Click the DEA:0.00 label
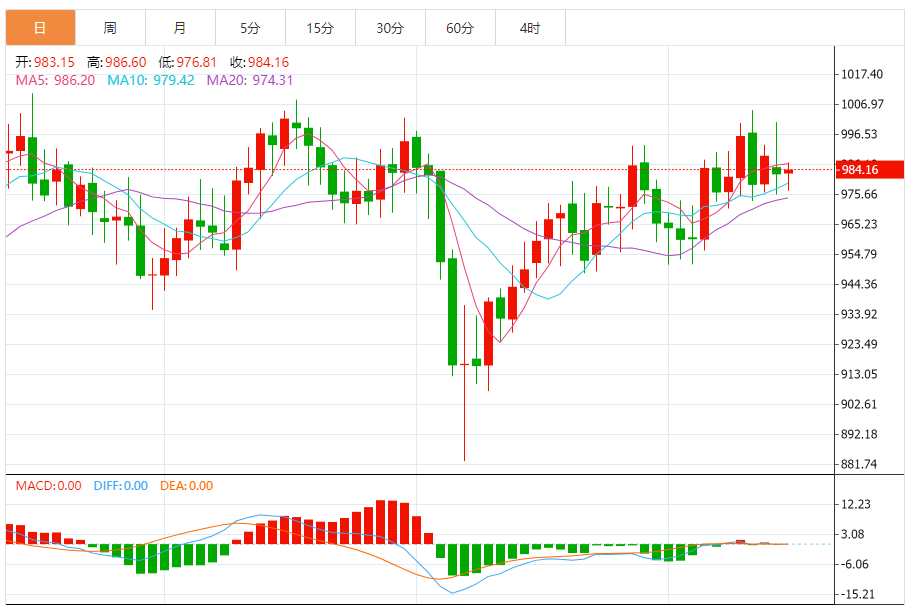This screenshot has width=909, height=605. coord(187,486)
